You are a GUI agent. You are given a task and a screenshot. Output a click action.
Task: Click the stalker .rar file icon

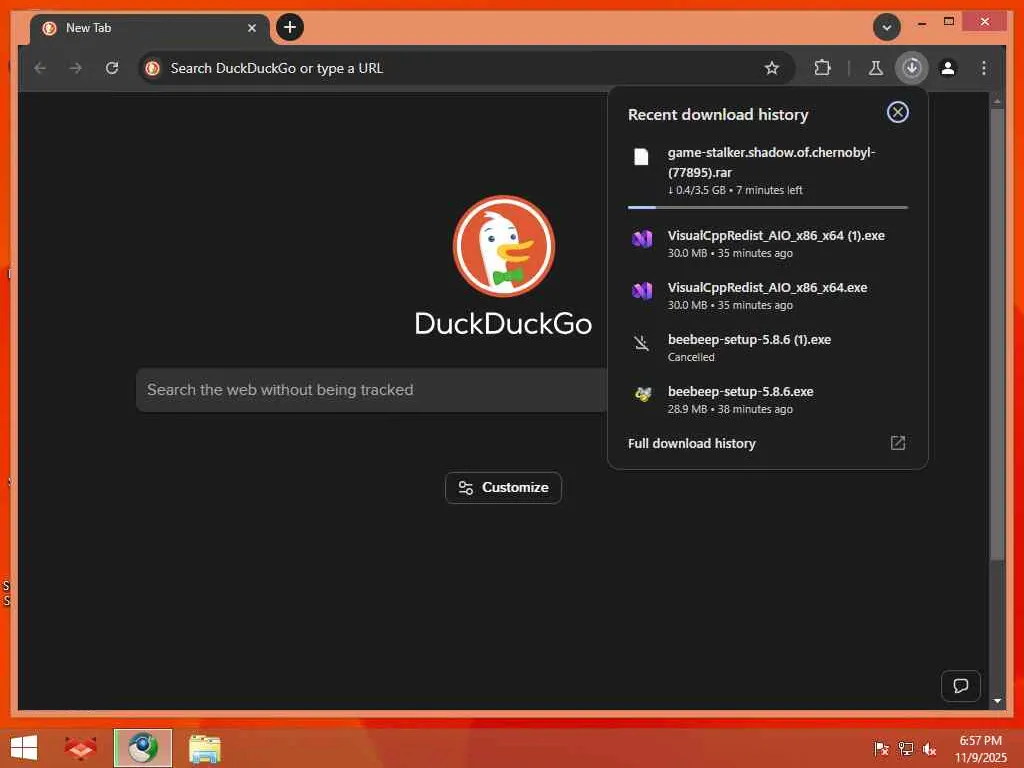641,157
